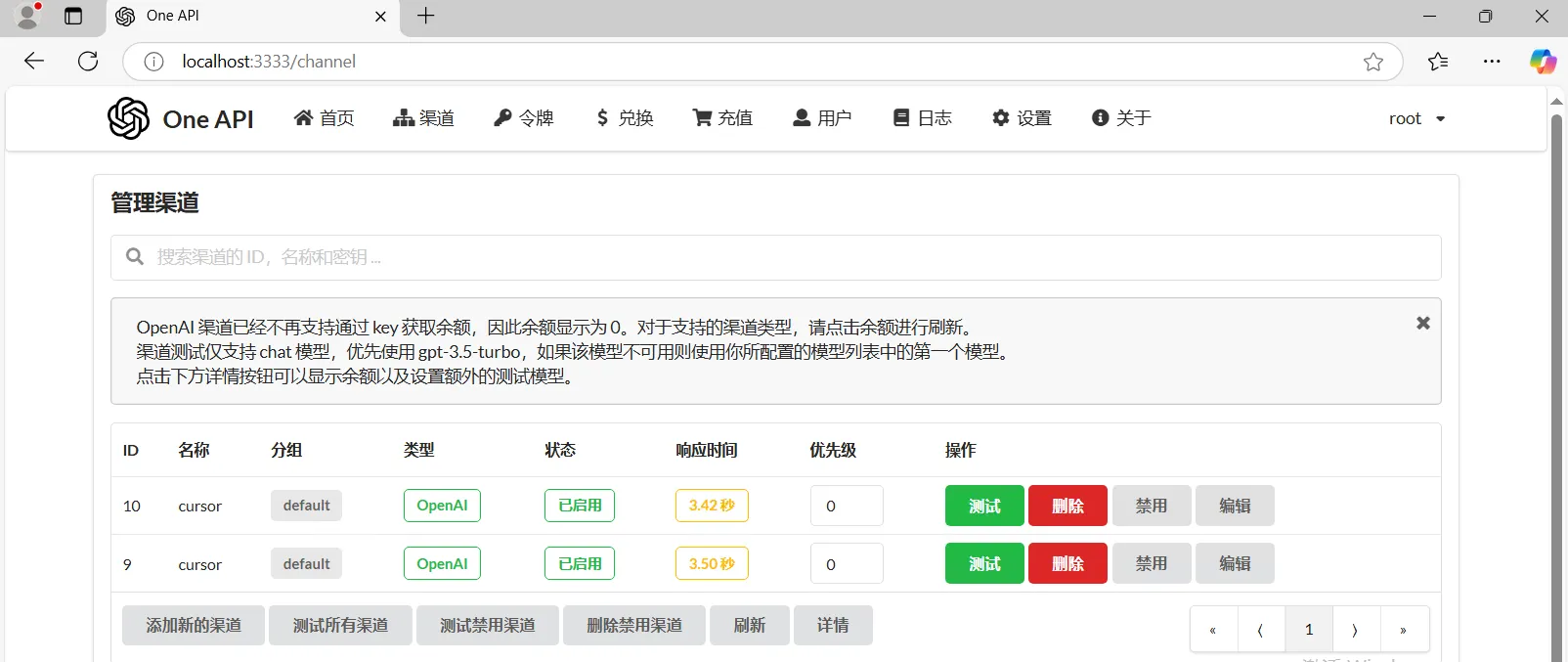Screen dimensions: 1568x662
Task: Click 删除 for channel ID 9
Action: (1067, 563)
